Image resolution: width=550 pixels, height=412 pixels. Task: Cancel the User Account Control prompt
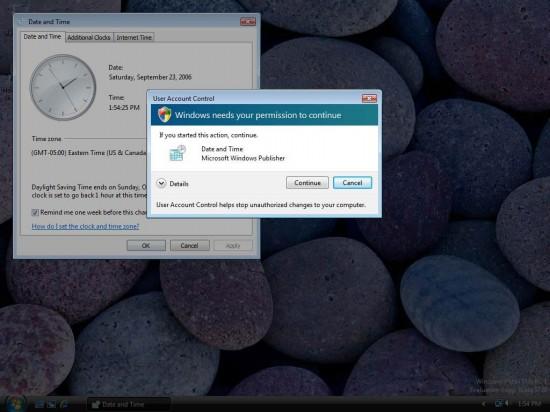[352, 183]
